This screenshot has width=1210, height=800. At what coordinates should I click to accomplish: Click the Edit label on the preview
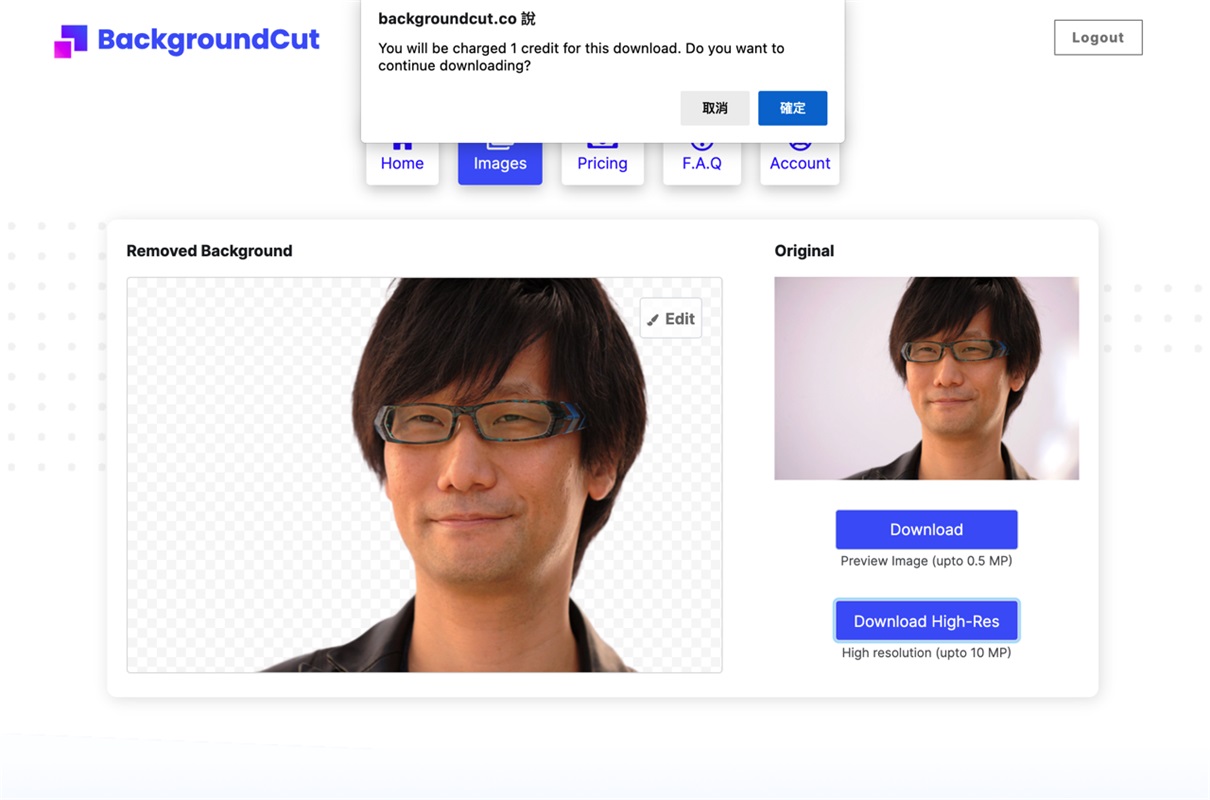coord(680,319)
